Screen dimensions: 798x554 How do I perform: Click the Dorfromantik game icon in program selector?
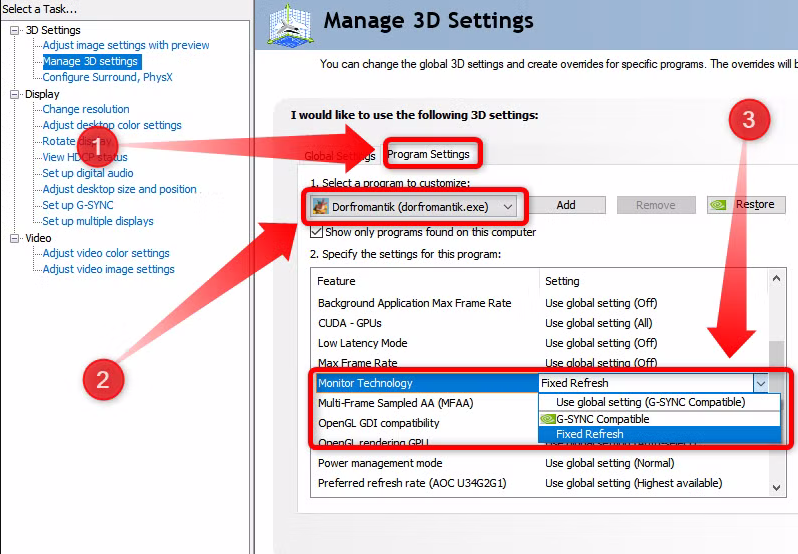(320, 205)
